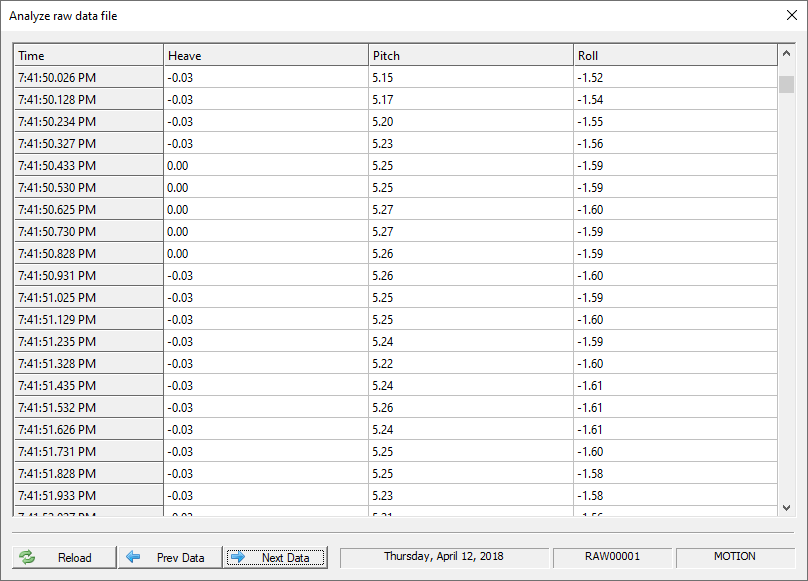
Task: Select row time 7:41:51.532 PM
Action: click(89, 407)
